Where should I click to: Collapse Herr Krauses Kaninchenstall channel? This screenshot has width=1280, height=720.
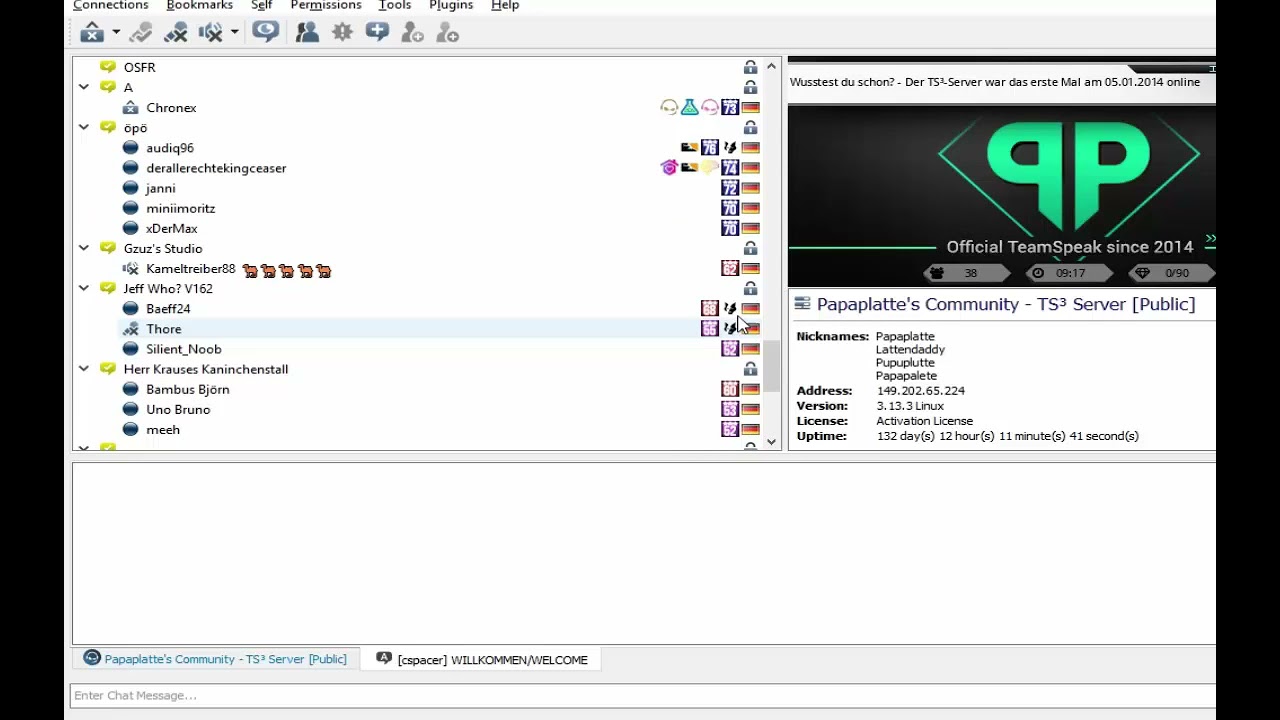tap(84, 369)
